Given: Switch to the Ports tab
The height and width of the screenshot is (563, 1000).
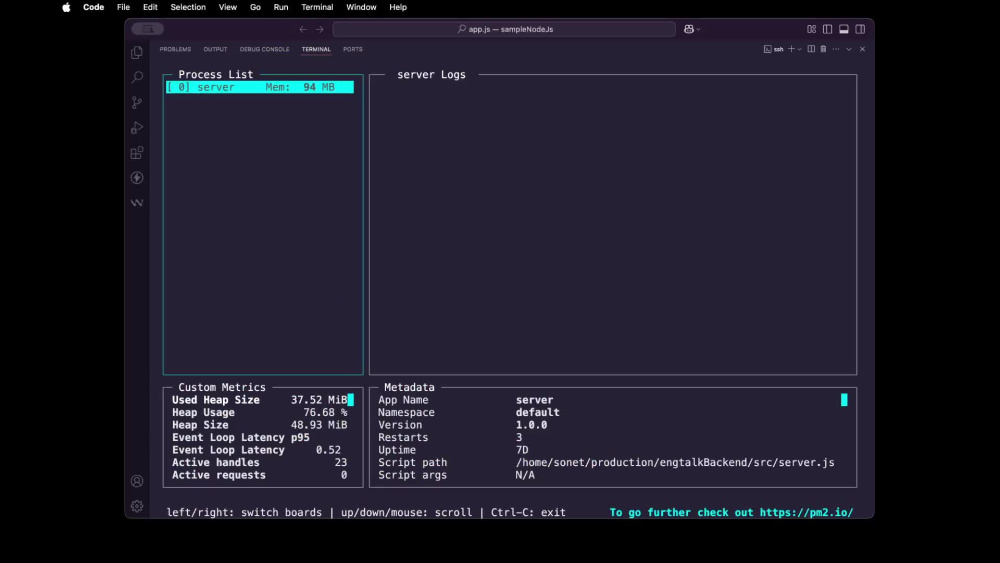Looking at the screenshot, I should [353, 49].
